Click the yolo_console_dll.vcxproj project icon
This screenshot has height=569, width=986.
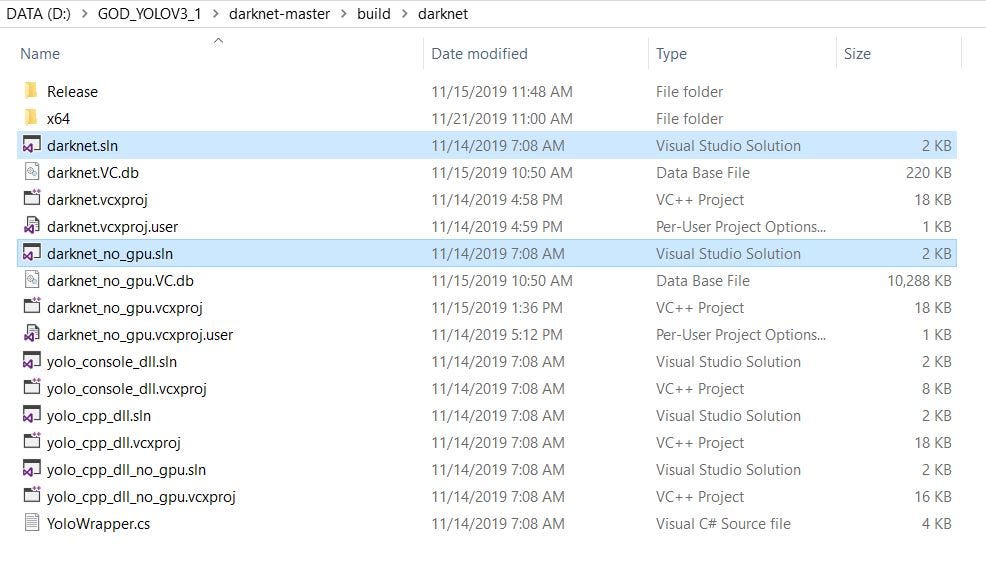point(31,388)
